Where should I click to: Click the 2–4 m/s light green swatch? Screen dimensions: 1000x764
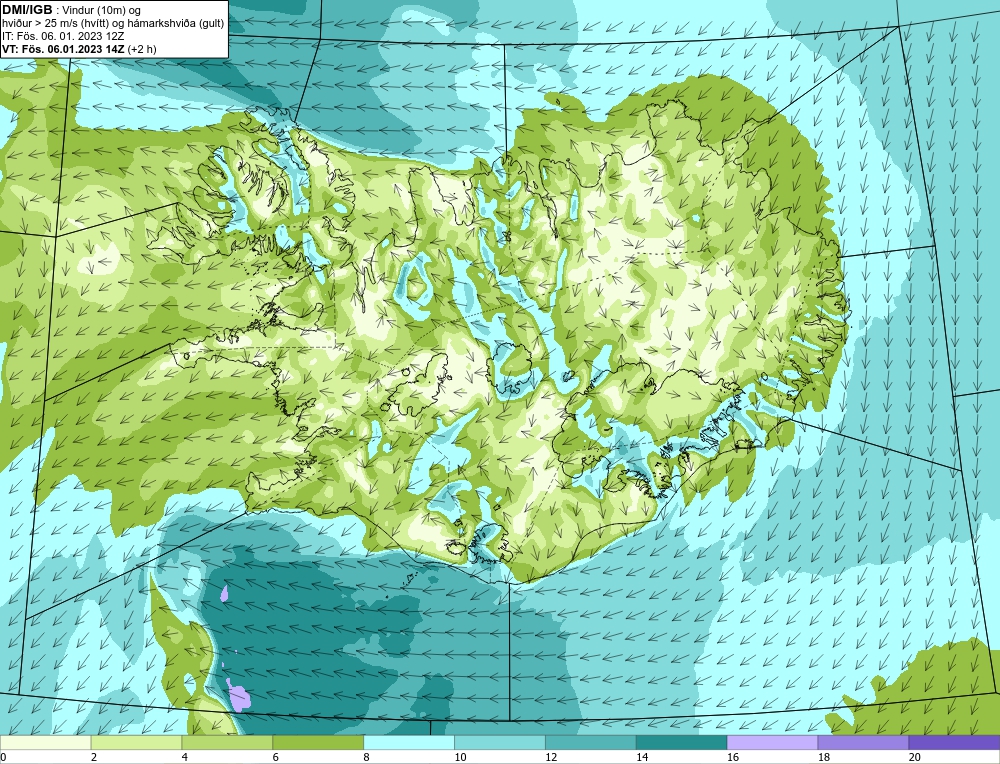(136, 743)
